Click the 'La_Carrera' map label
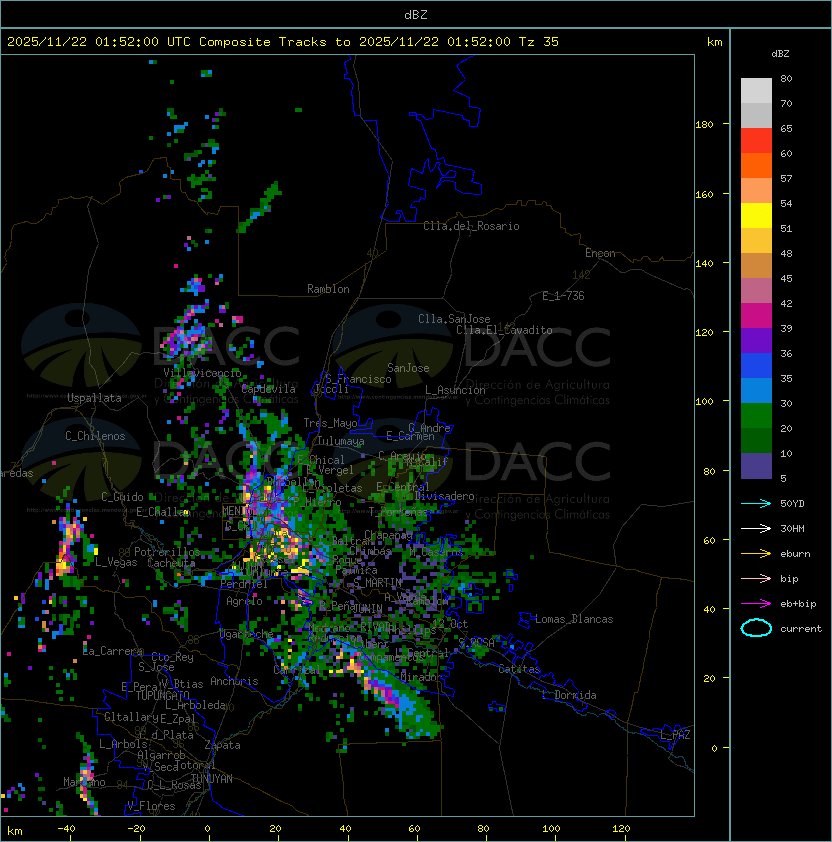Image resolution: width=832 pixels, height=842 pixels. [x=113, y=651]
